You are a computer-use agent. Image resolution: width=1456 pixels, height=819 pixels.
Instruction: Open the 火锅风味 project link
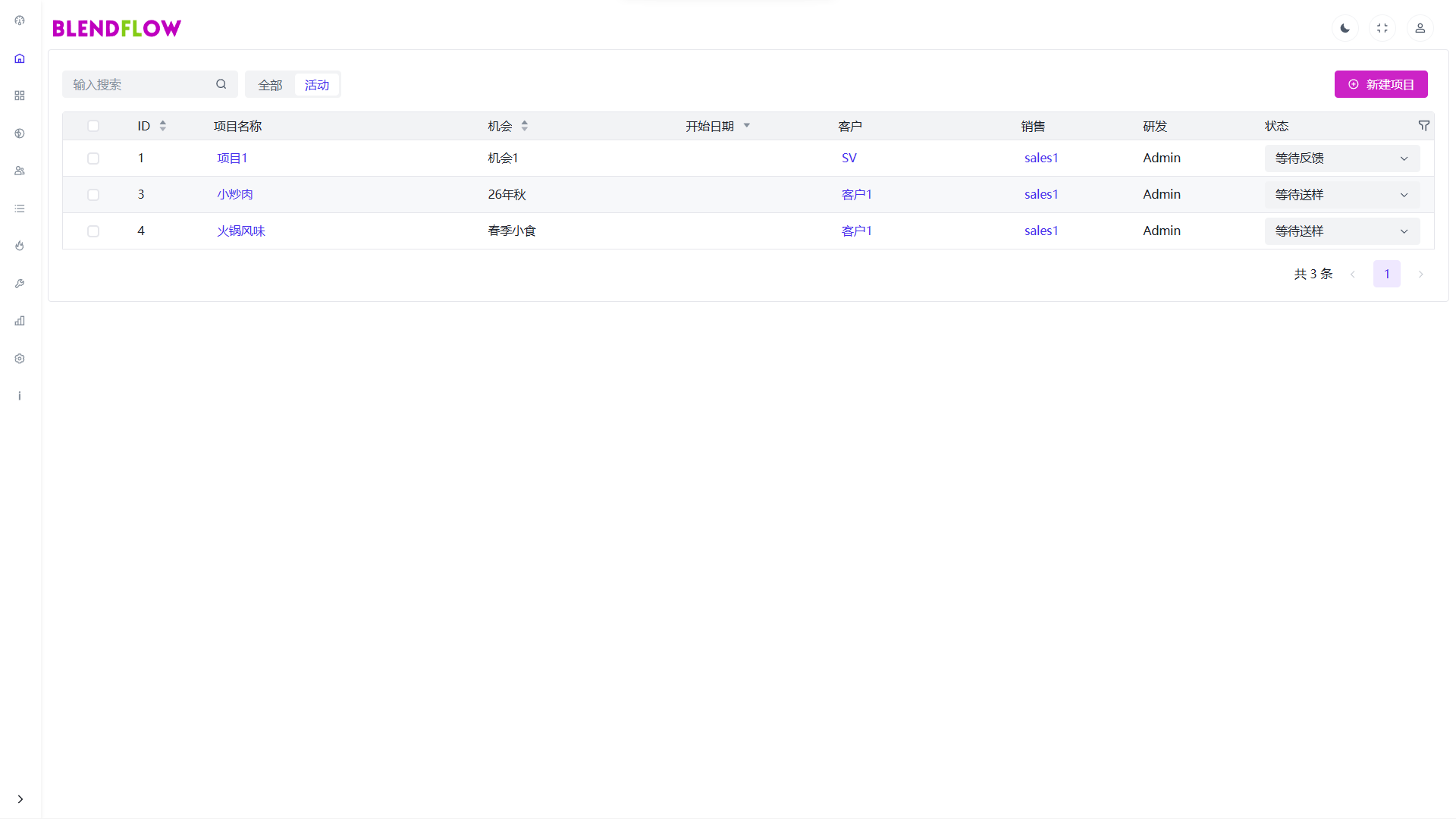pos(241,231)
